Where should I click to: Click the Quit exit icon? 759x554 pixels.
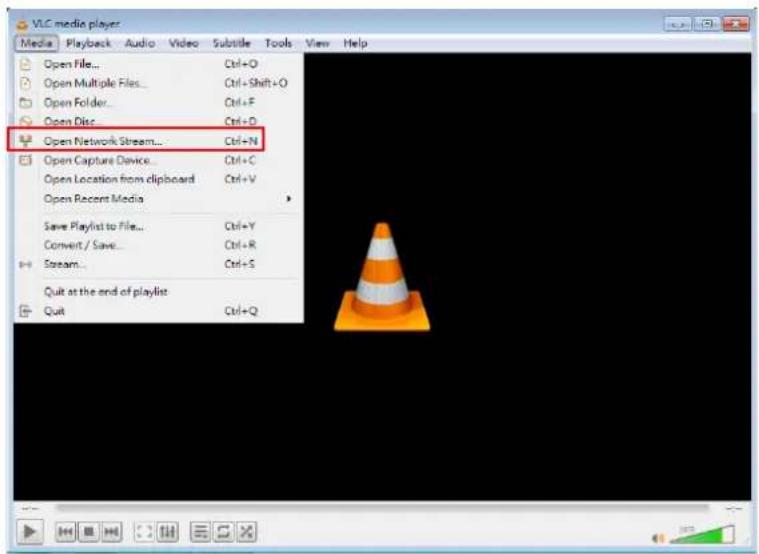25,311
